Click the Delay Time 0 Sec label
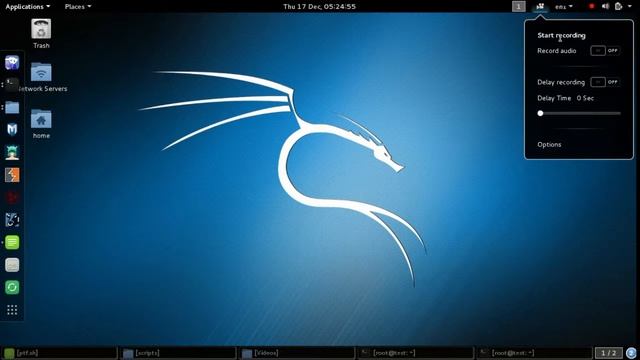This screenshot has height=360, width=640. [566, 98]
